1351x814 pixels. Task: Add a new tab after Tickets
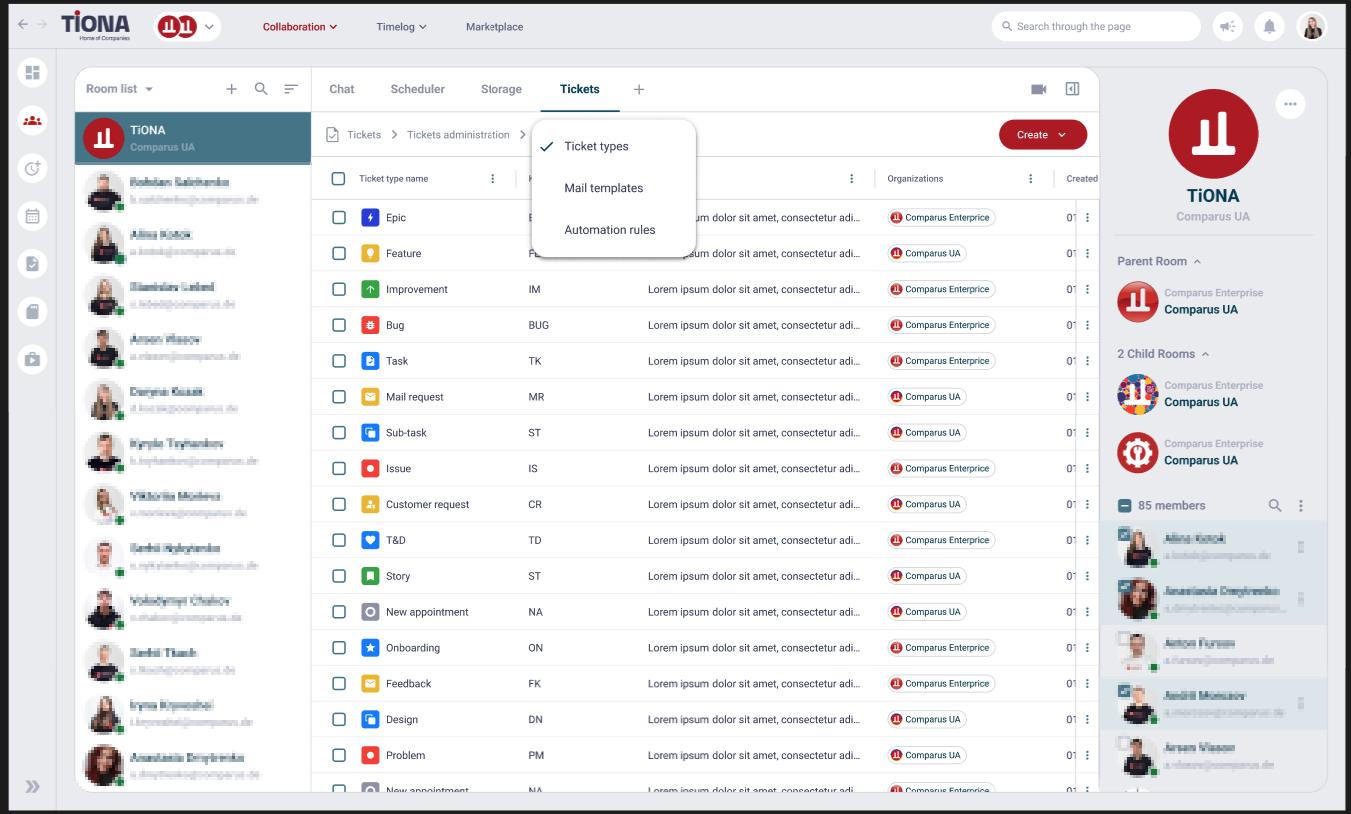(639, 89)
